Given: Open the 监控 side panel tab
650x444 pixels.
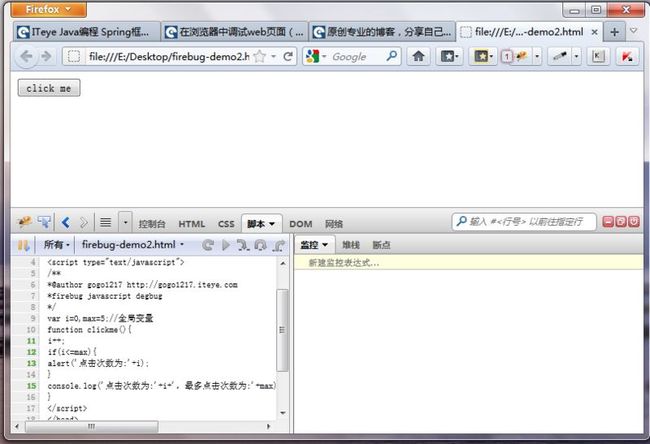Looking at the screenshot, I should pyautogui.click(x=314, y=245).
